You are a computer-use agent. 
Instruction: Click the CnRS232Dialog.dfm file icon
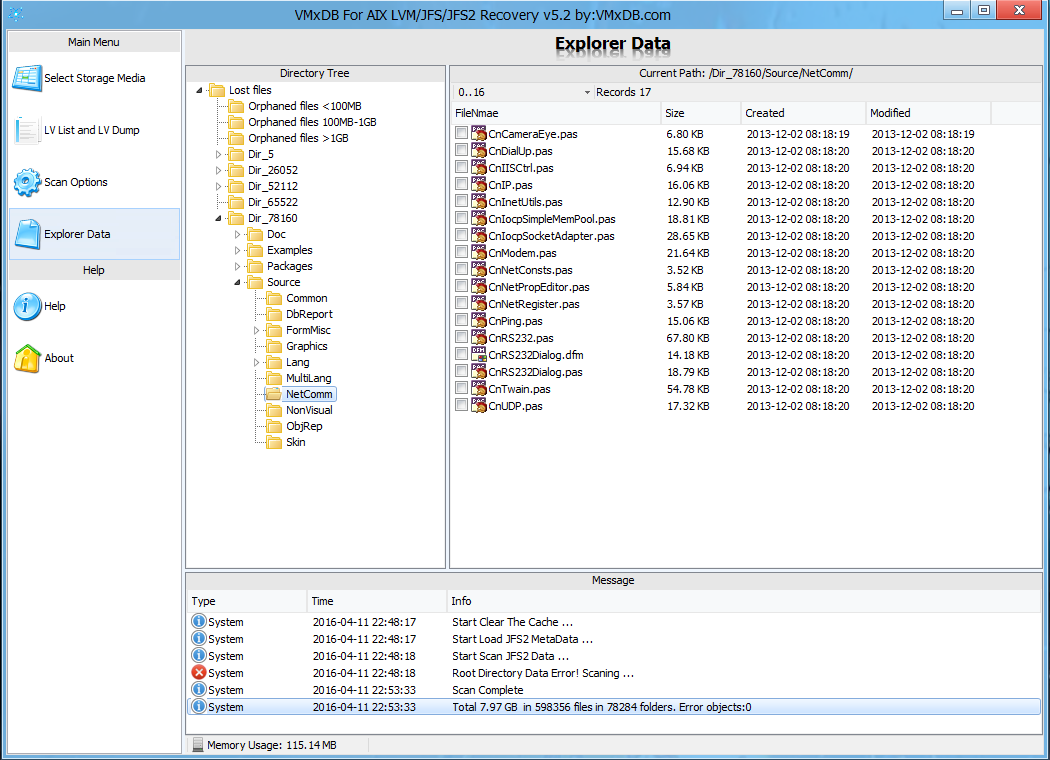(x=478, y=354)
